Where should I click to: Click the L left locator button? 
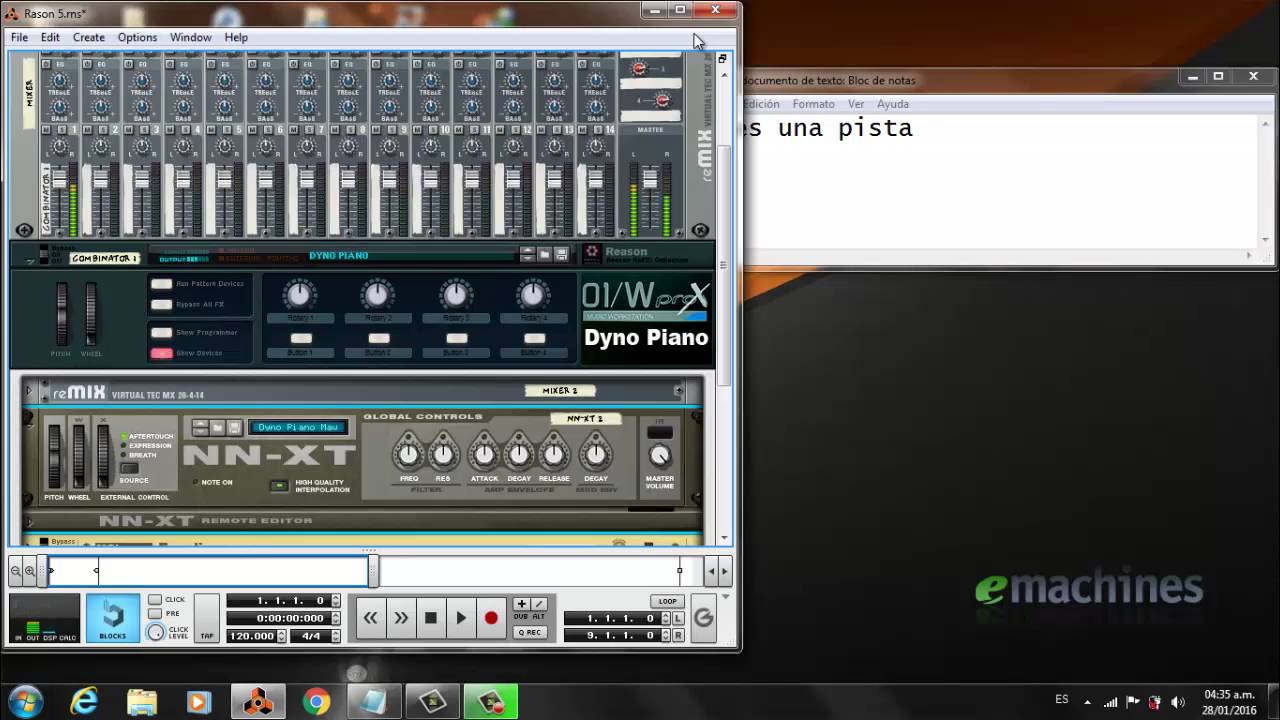pos(678,619)
